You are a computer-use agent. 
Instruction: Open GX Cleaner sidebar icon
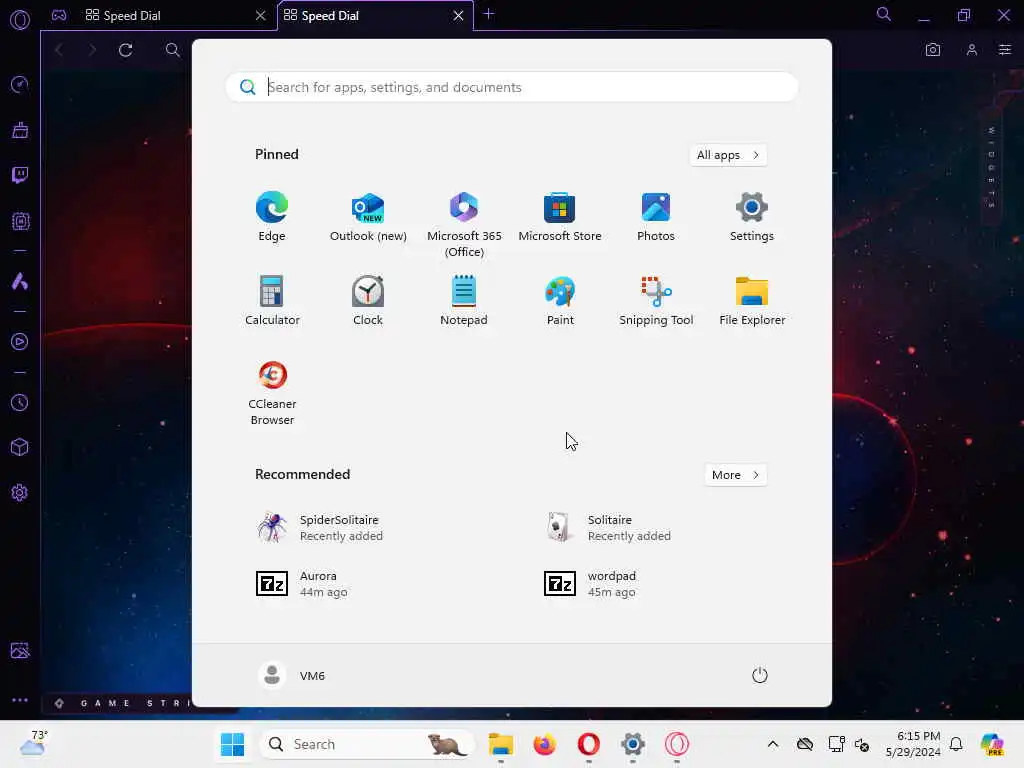click(20, 130)
